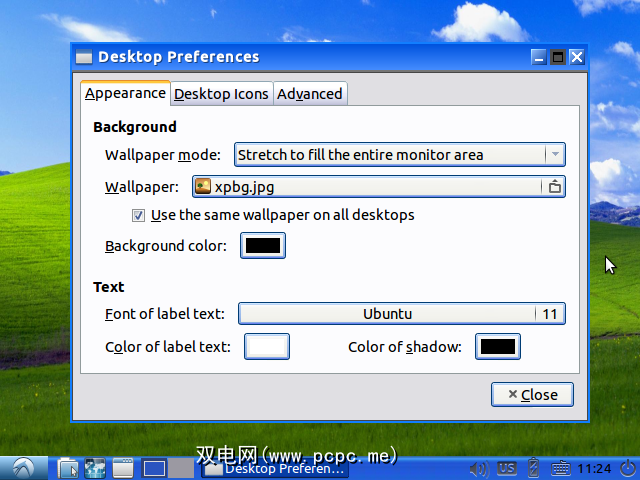Switch to first workspace in pager
The height and width of the screenshot is (480, 640).
[x=154, y=468]
